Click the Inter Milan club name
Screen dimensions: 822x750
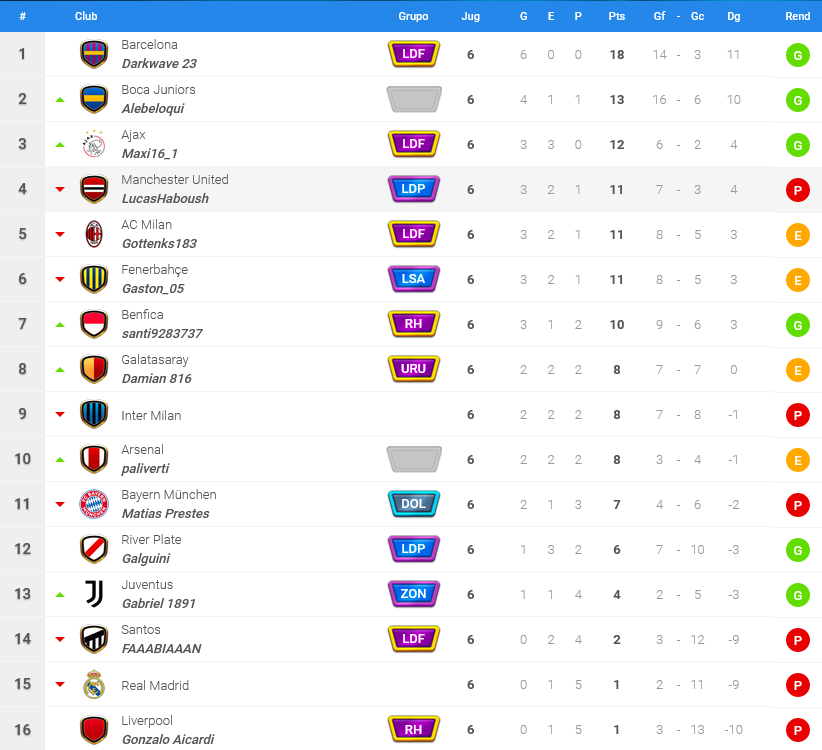click(x=151, y=416)
